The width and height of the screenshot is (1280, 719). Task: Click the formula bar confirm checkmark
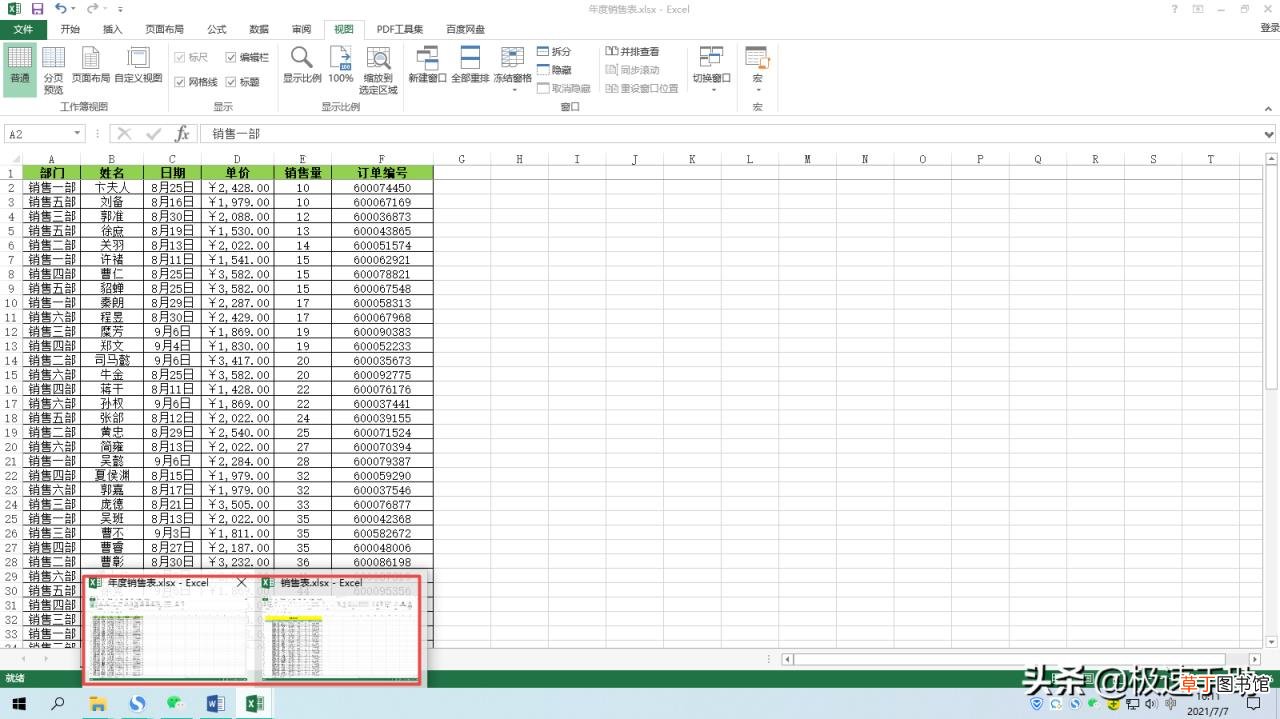(x=153, y=133)
